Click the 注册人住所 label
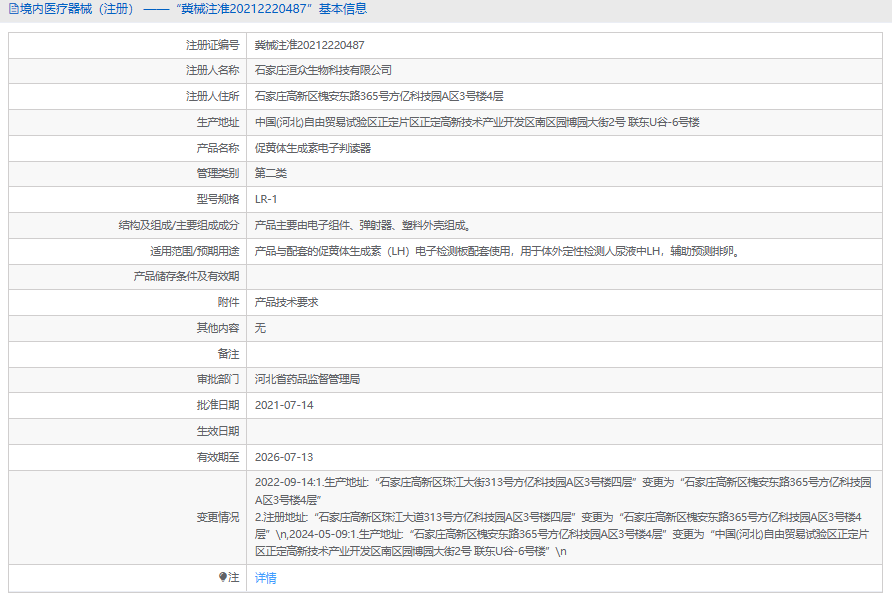The width and height of the screenshot is (892, 599). 213,96
